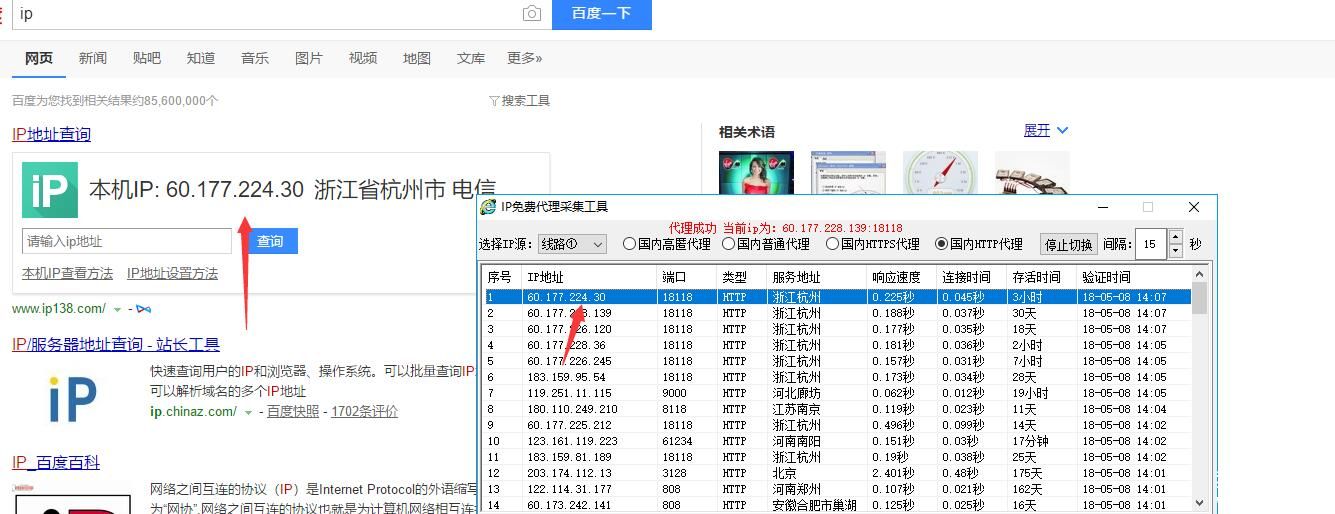Sort by the 验证时间 column header
The width and height of the screenshot is (1335, 514).
click(1134, 277)
